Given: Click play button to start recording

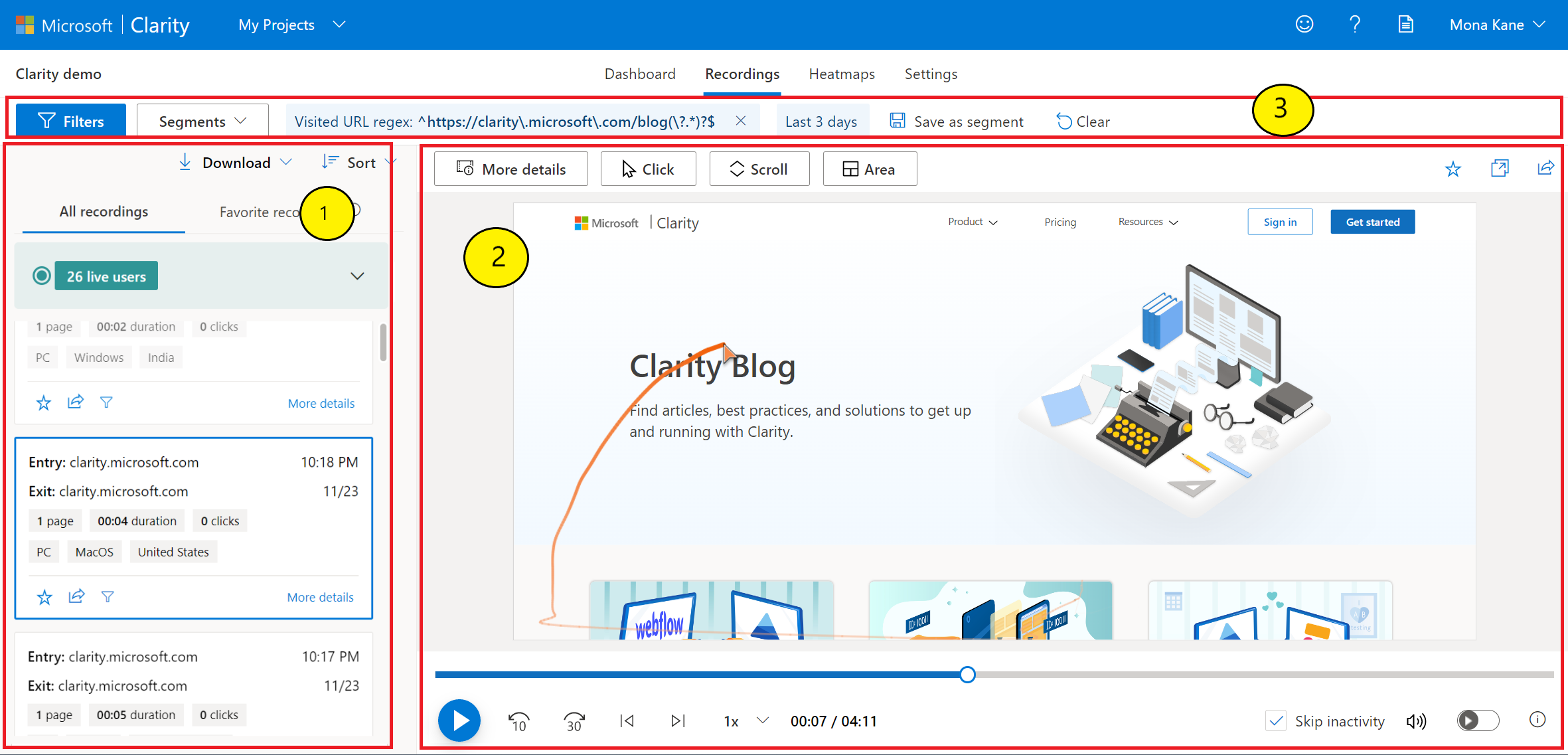Looking at the screenshot, I should click(459, 718).
